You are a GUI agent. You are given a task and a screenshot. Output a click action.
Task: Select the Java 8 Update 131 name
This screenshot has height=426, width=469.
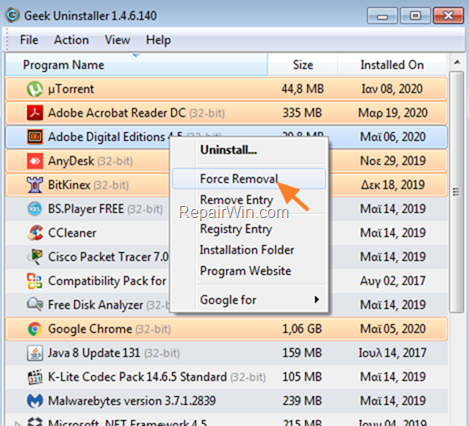(x=94, y=353)
